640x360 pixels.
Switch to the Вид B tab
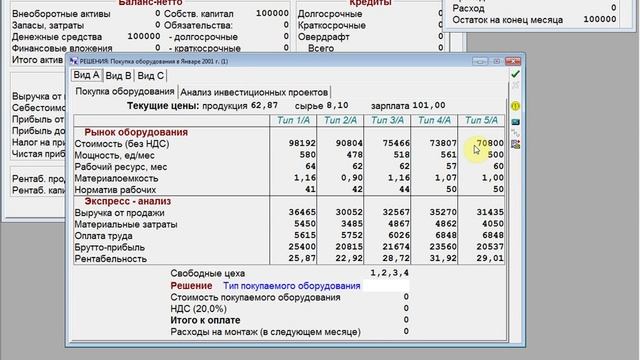pyautogui.click(x=118, y=76)
